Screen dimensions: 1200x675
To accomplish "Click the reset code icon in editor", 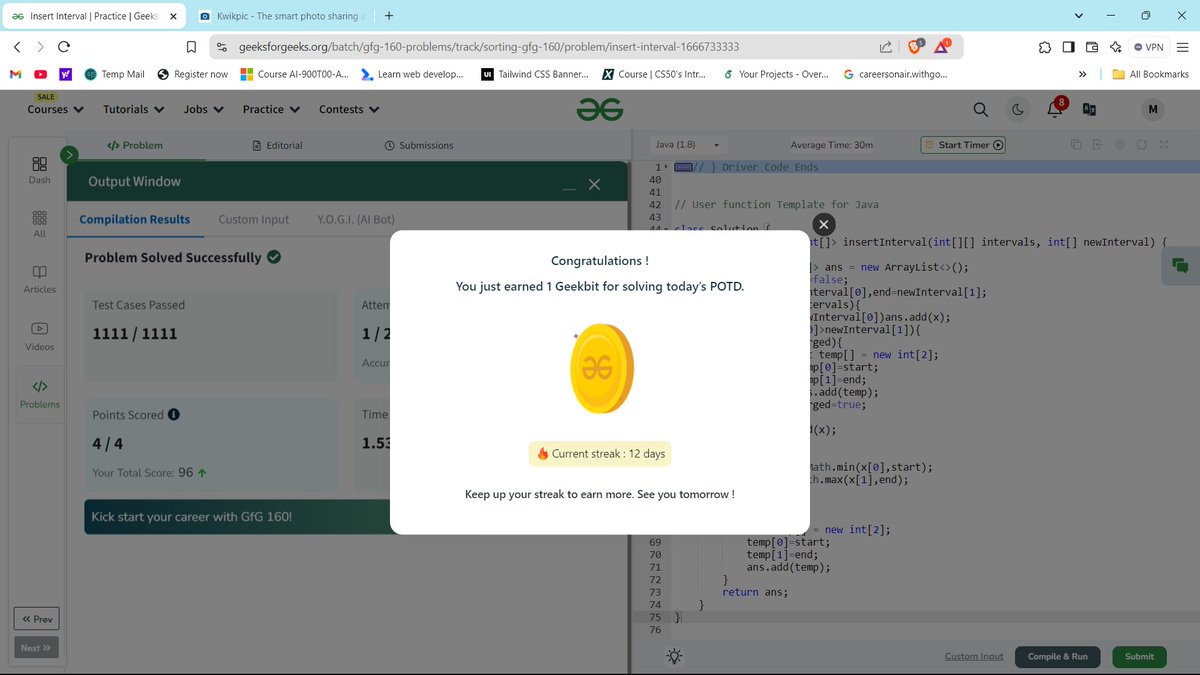I will [1142, 145].
